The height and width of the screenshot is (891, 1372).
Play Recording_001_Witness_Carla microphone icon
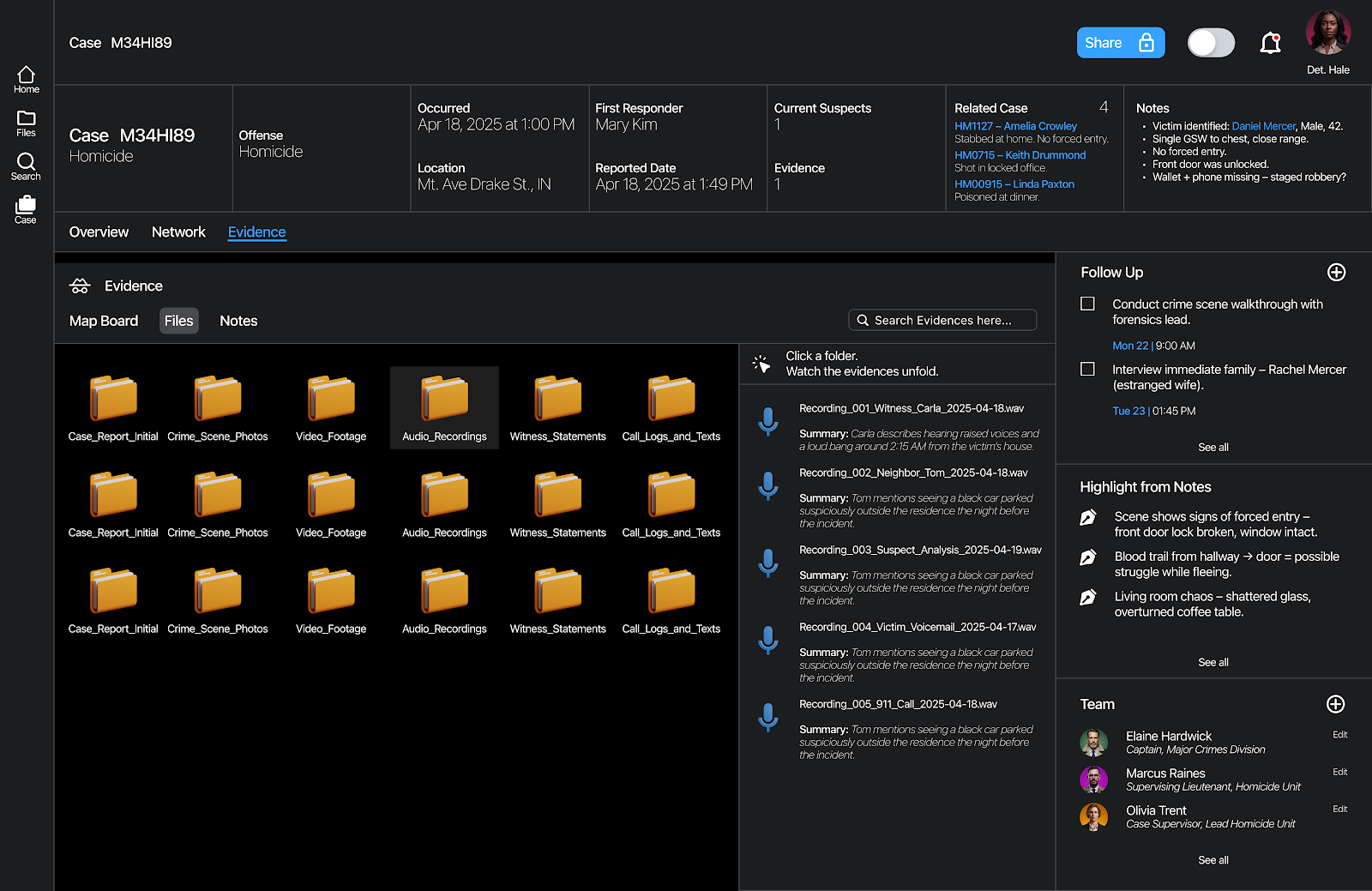tap(768, 421)
